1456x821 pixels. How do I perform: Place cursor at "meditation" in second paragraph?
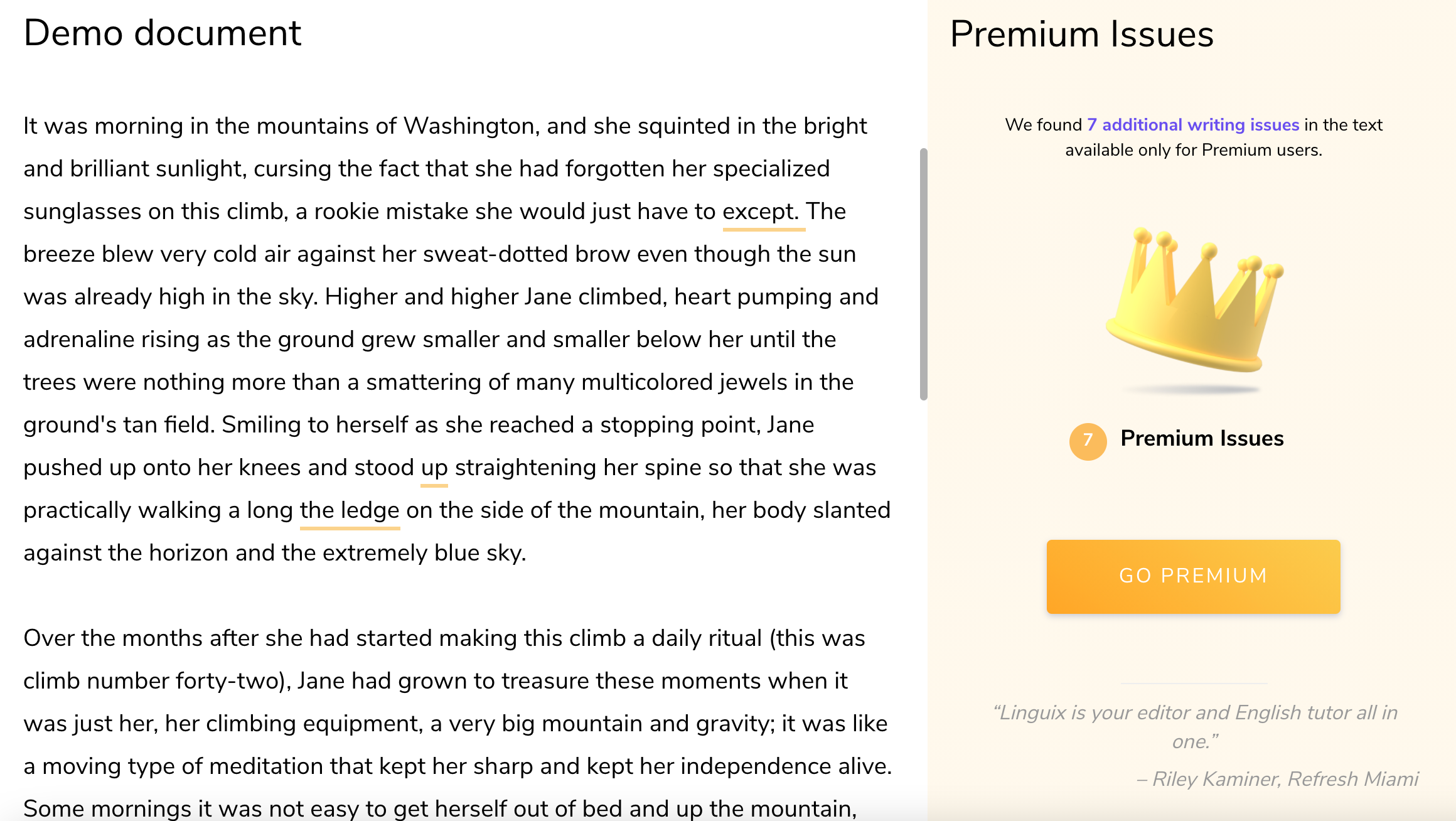click(264, 766)
